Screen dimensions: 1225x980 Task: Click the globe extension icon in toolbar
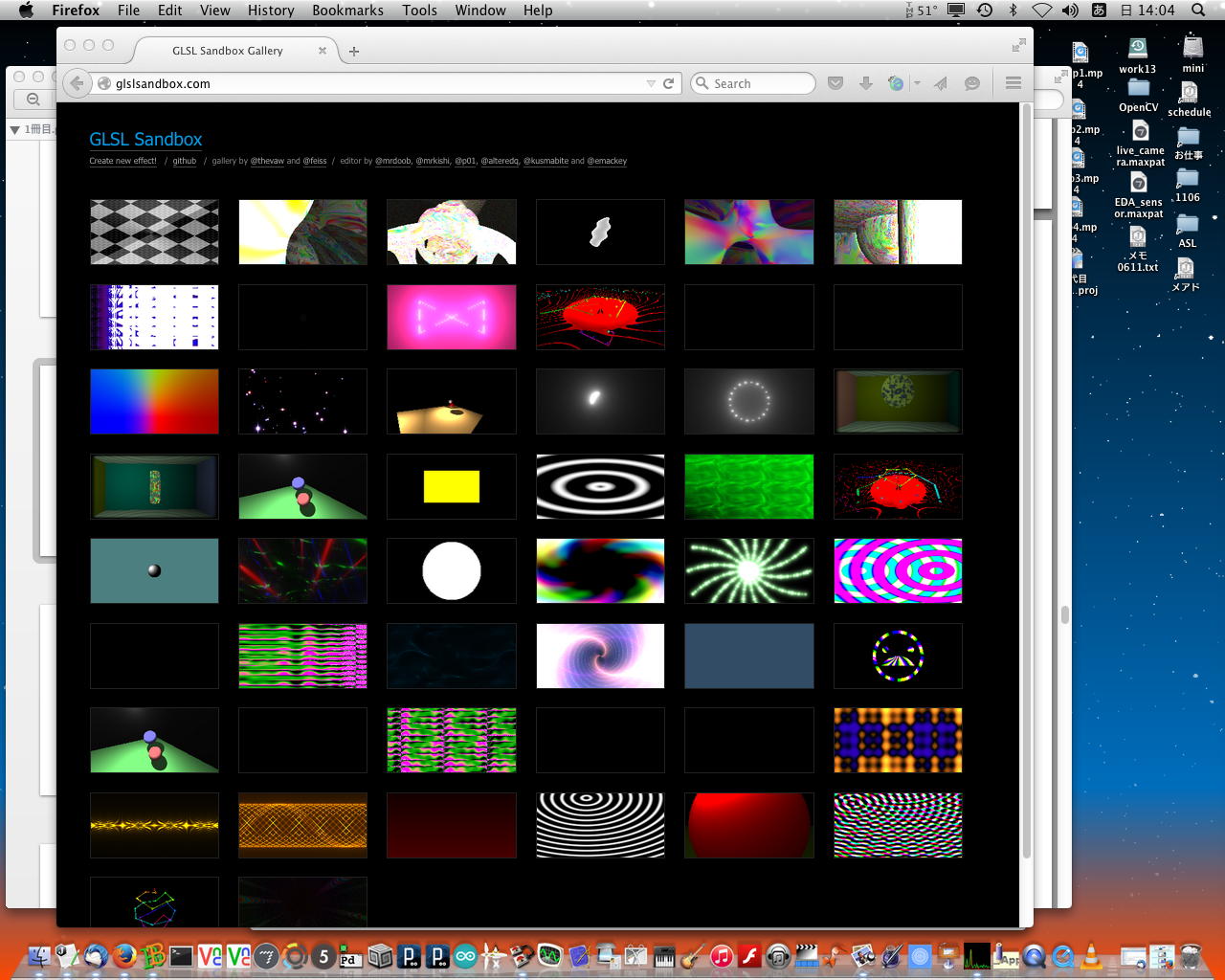pyautogui.click(x=896, y=83)
